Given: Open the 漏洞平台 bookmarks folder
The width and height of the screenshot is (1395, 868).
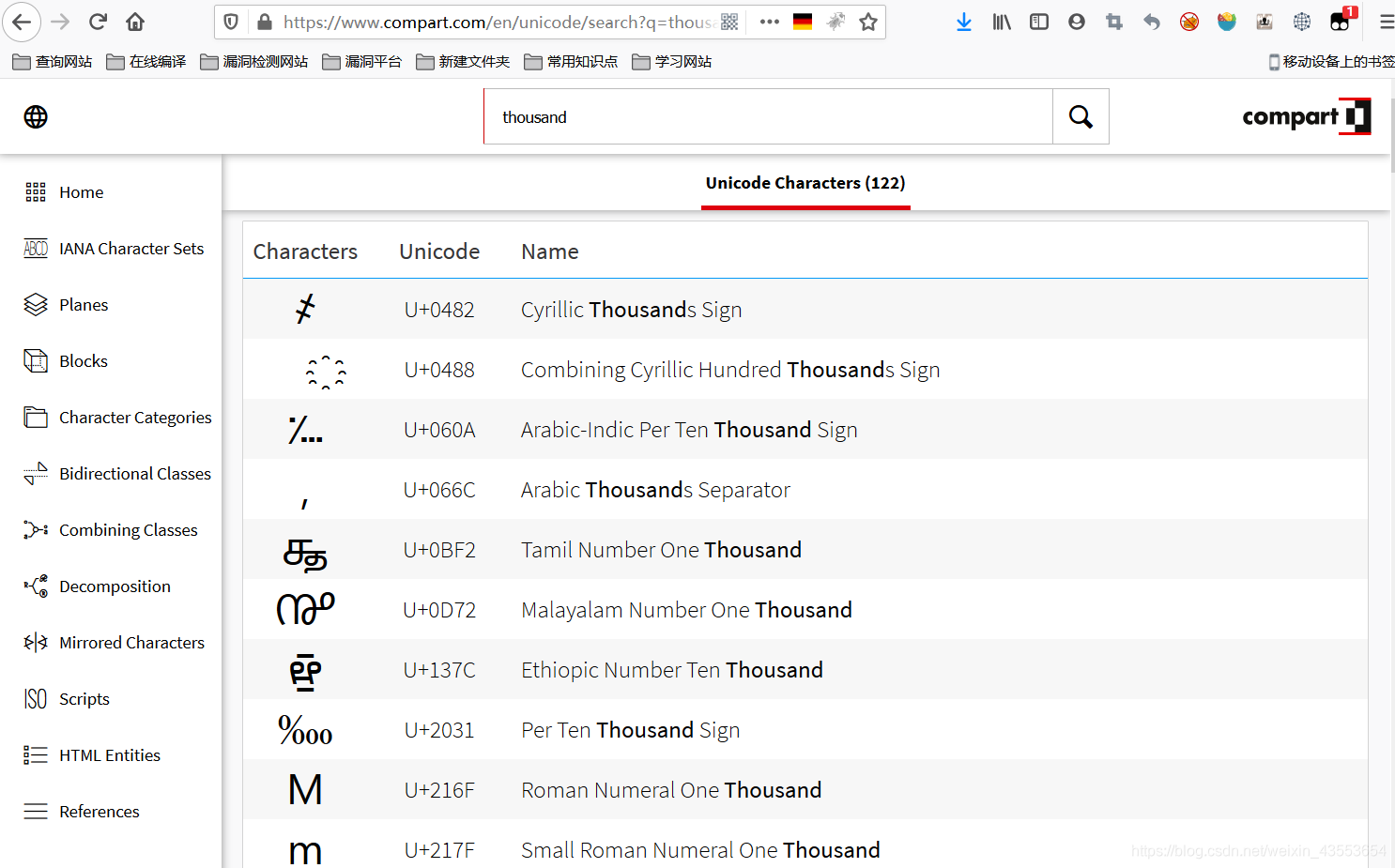Looking at the screenshot, I should click(x=362, y=62).
